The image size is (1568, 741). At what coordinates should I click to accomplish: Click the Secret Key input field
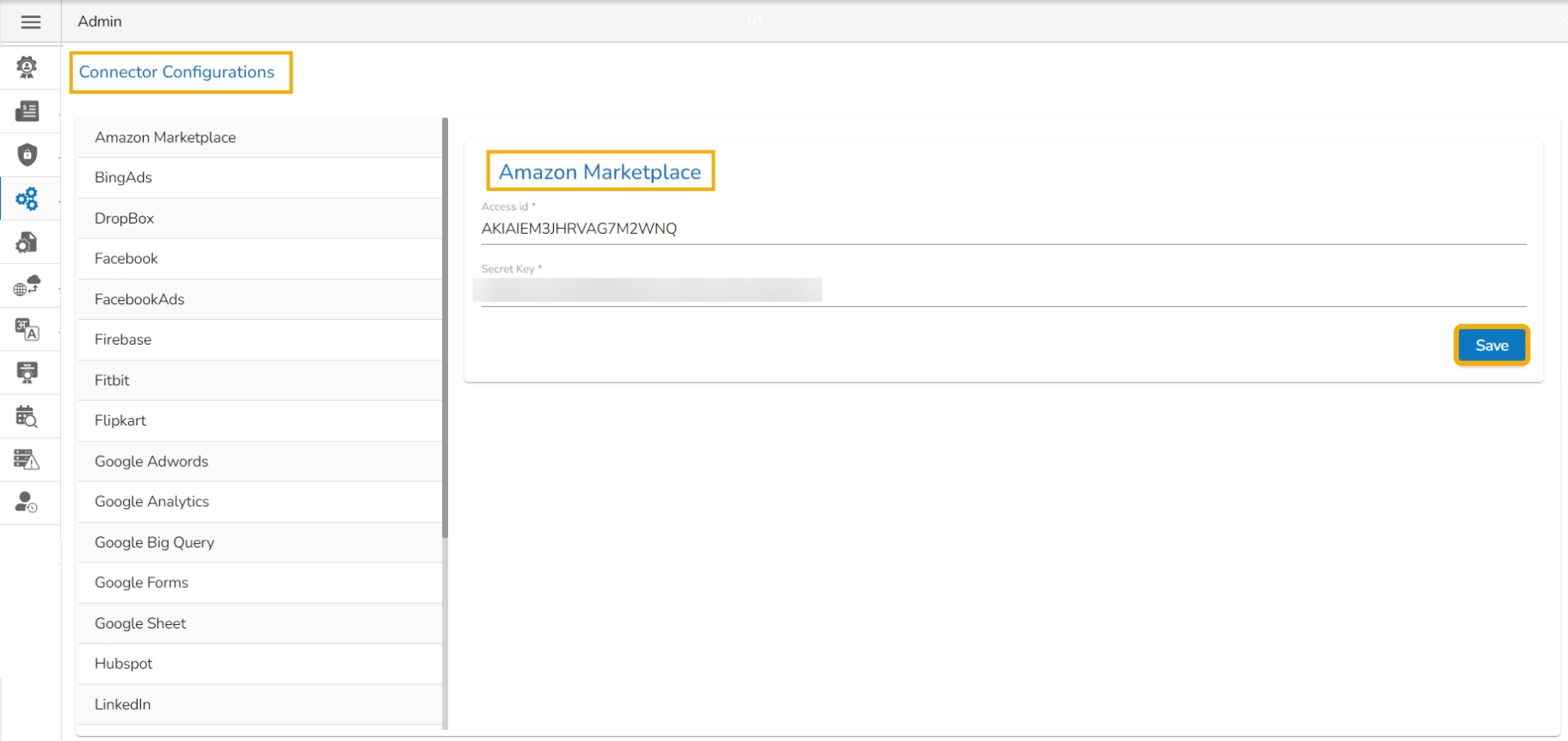tap(1004, 291)
